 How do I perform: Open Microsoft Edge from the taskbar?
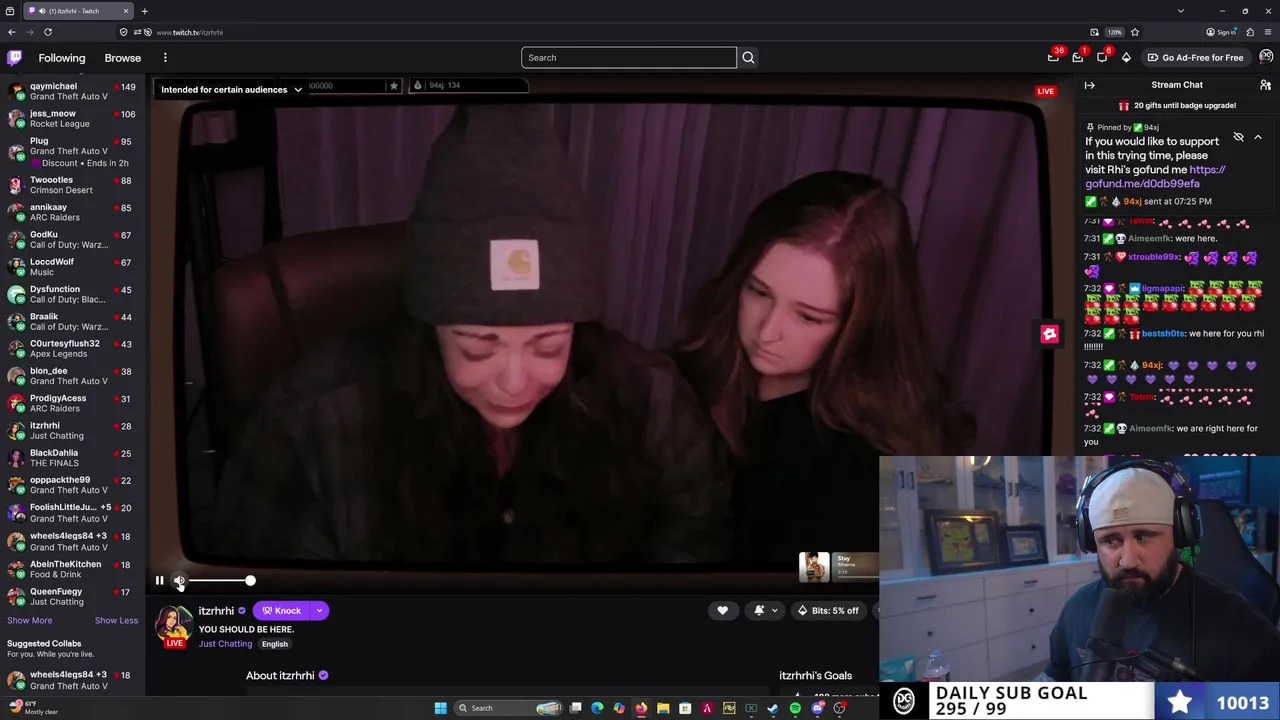[x=597, y=708]
